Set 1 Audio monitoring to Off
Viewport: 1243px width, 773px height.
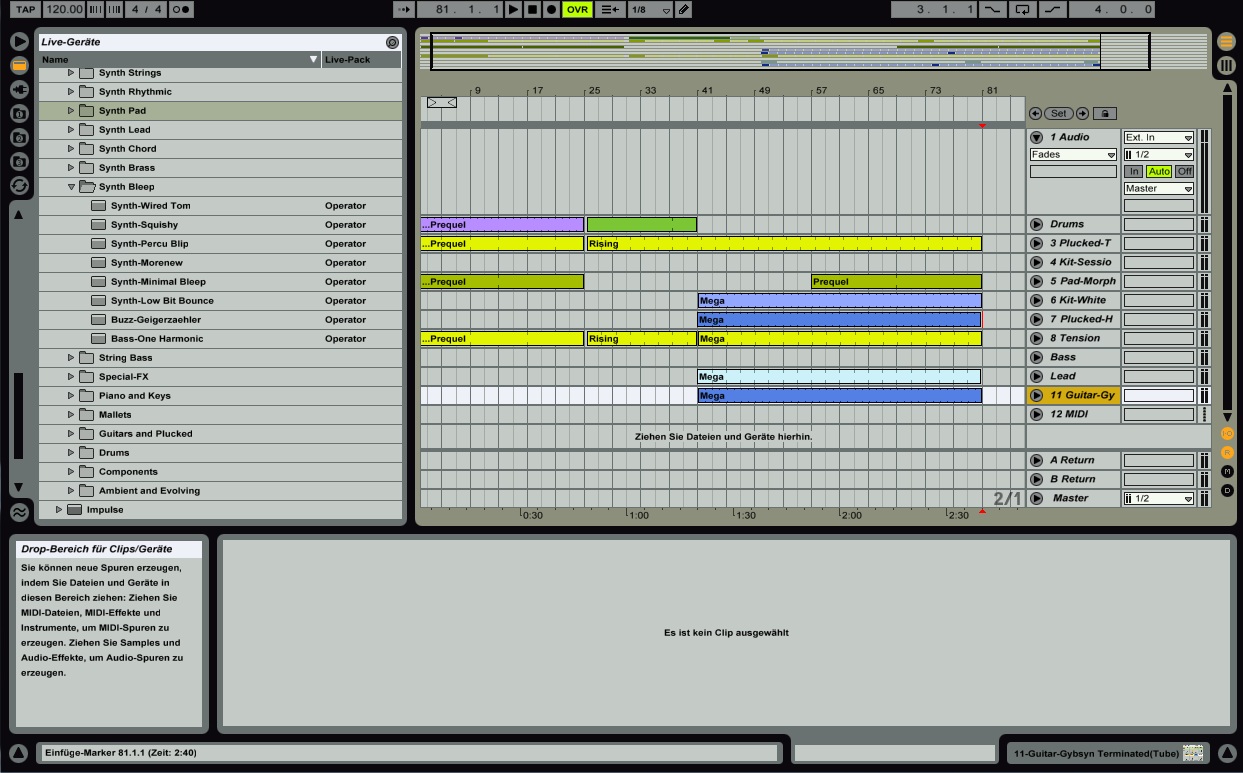click(x=1184, y=171)
